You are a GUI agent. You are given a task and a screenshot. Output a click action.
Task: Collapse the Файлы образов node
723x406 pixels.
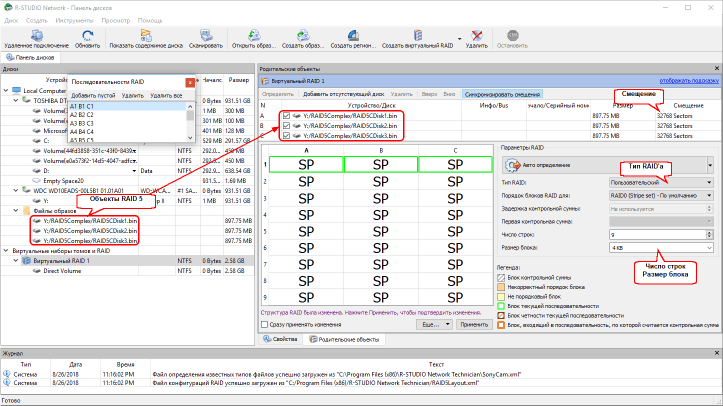(x=16, y=211)
